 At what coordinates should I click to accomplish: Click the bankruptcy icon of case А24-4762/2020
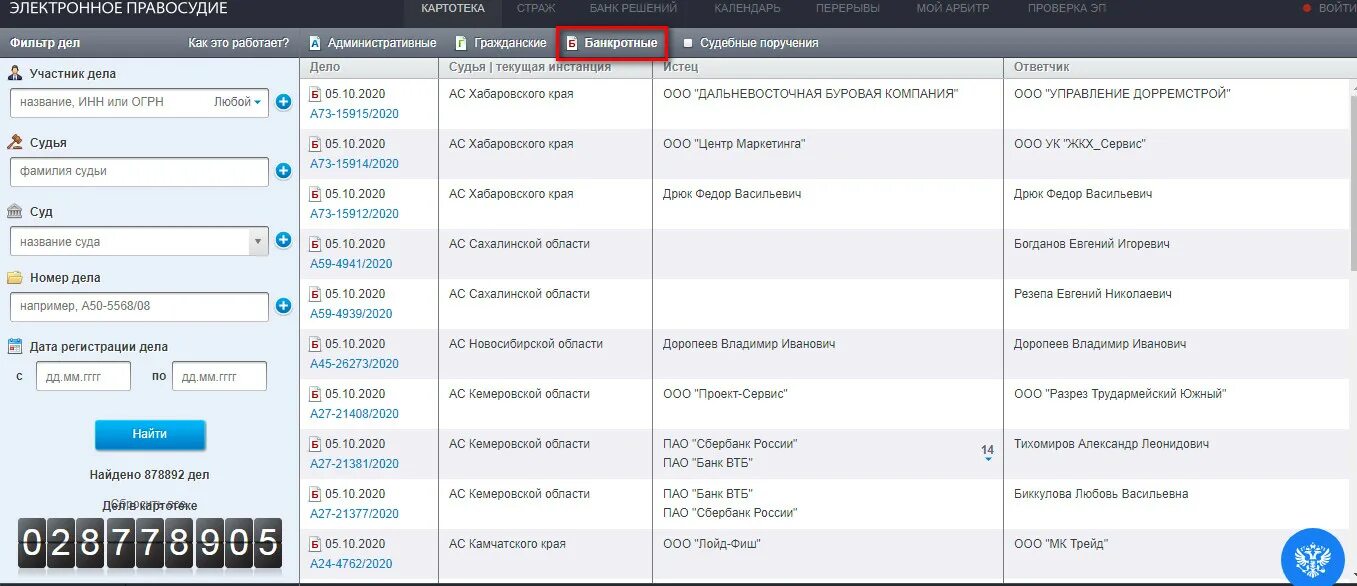[315, 544]
